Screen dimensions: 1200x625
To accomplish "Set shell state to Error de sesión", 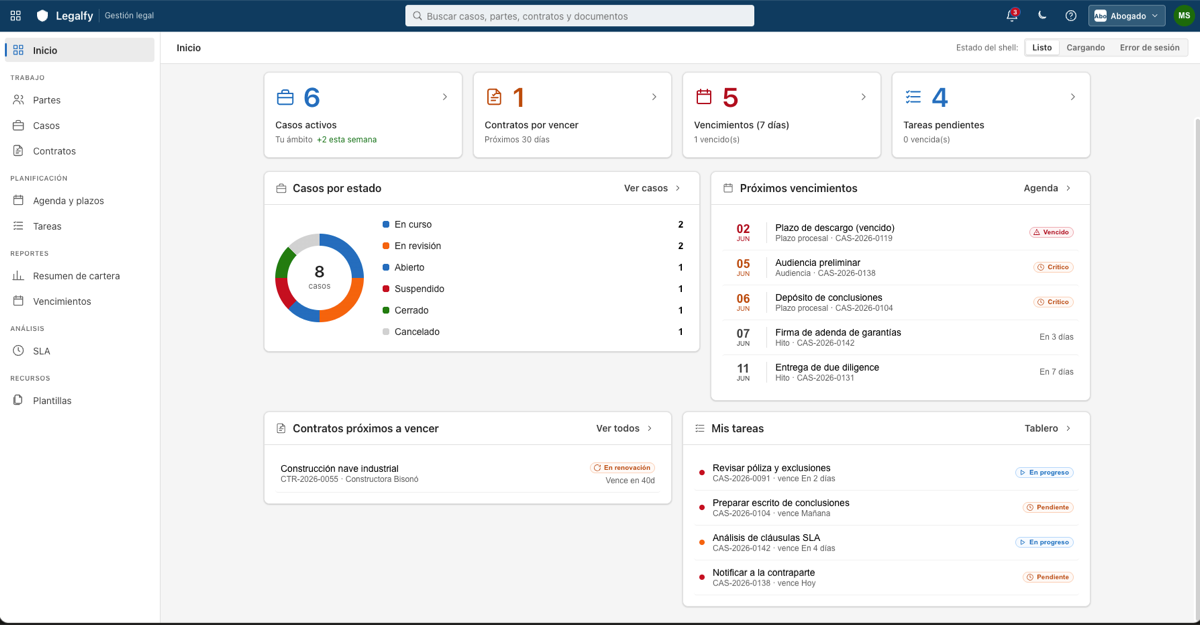I will (x=1149, y=48).
